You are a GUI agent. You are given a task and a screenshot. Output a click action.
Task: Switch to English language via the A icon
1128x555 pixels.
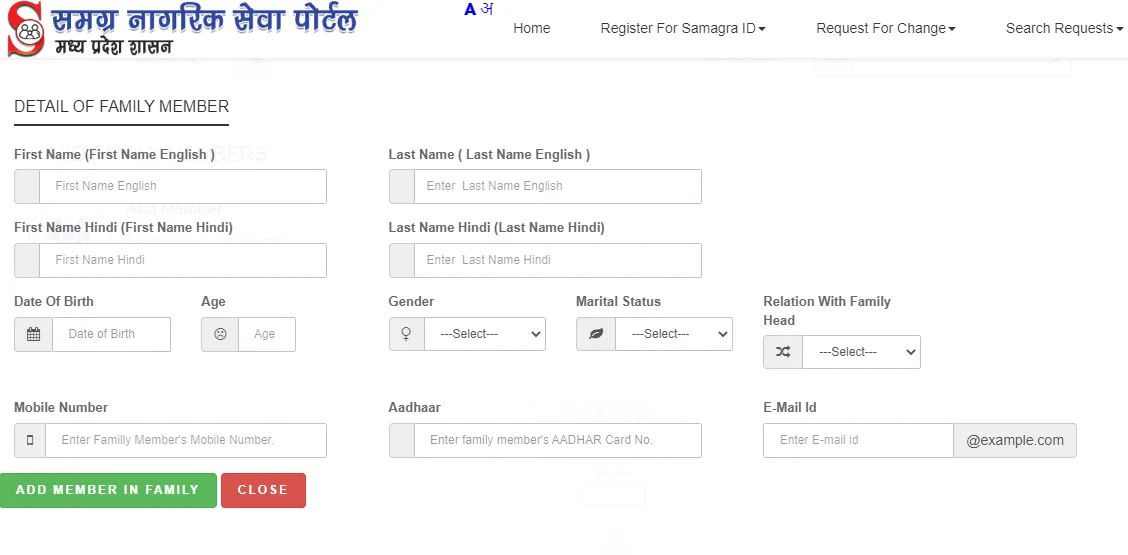[470, 9]
